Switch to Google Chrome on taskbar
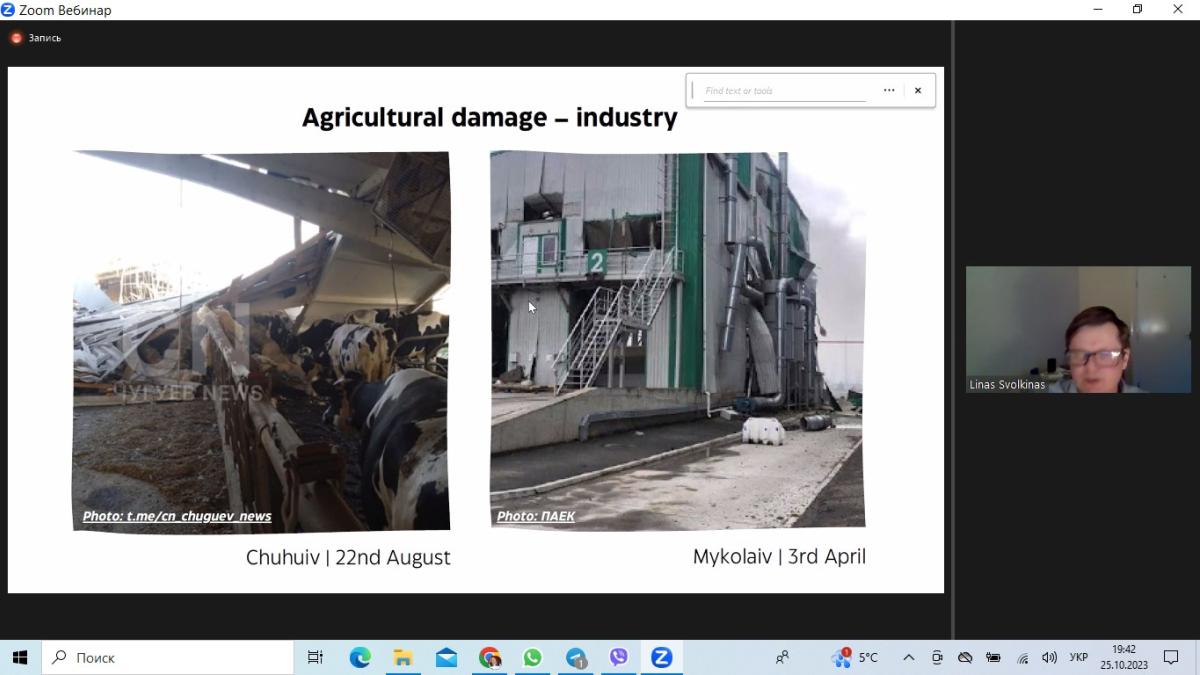 coord(489,657)
